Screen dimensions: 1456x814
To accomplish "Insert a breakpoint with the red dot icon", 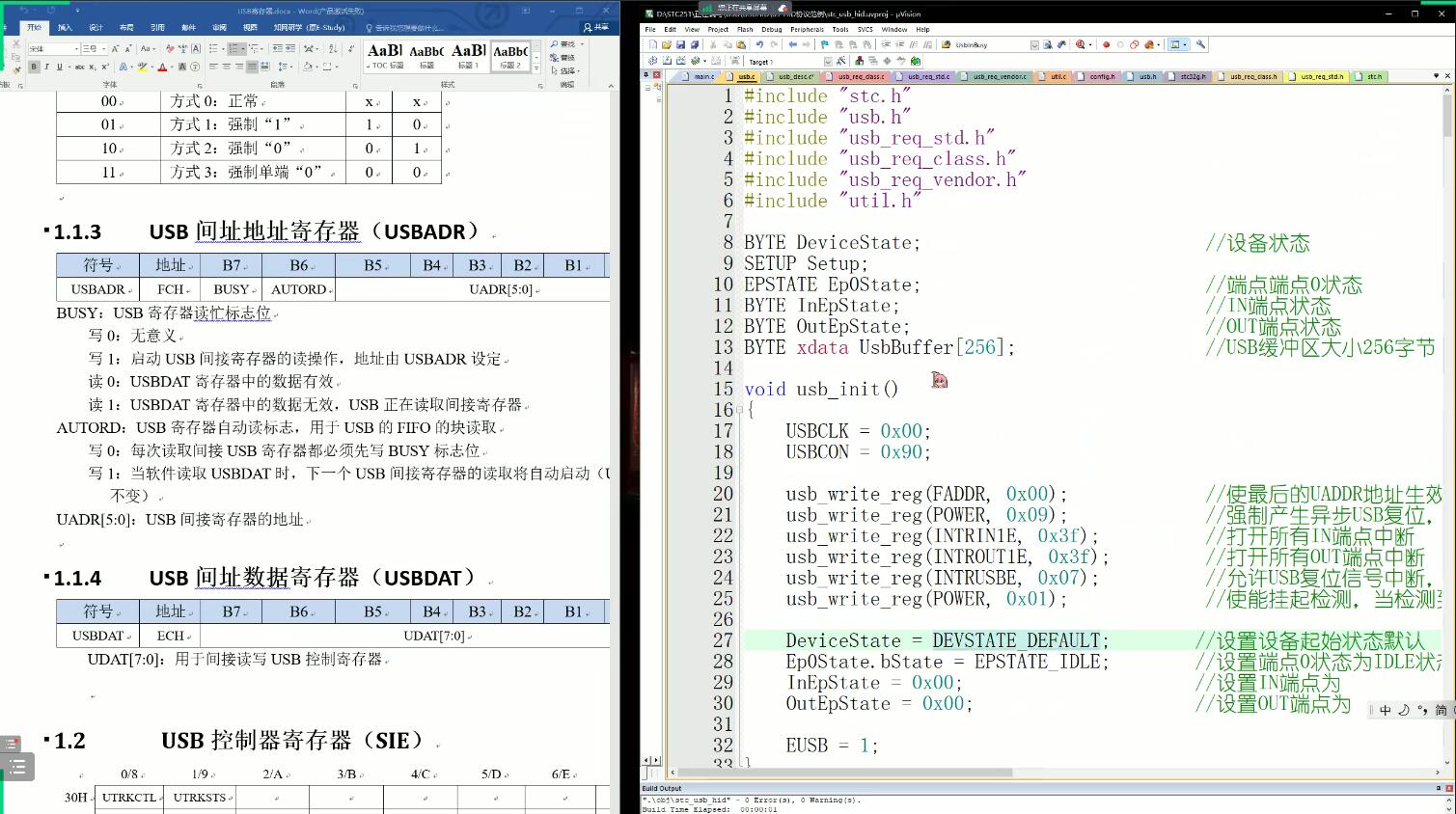I will tap(1106, 45).
